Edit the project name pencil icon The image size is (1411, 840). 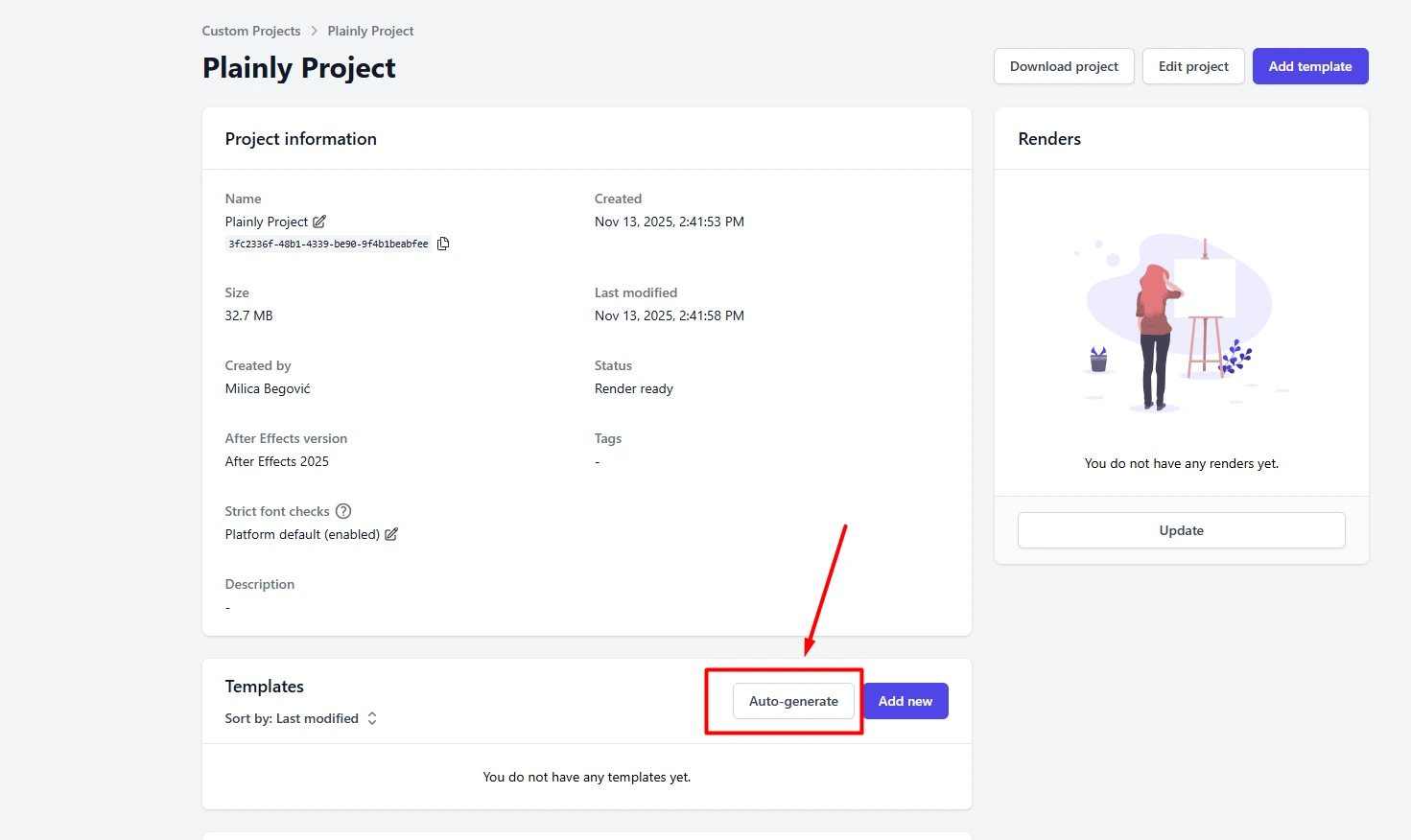pyautogui.click(x=319, y=222)
